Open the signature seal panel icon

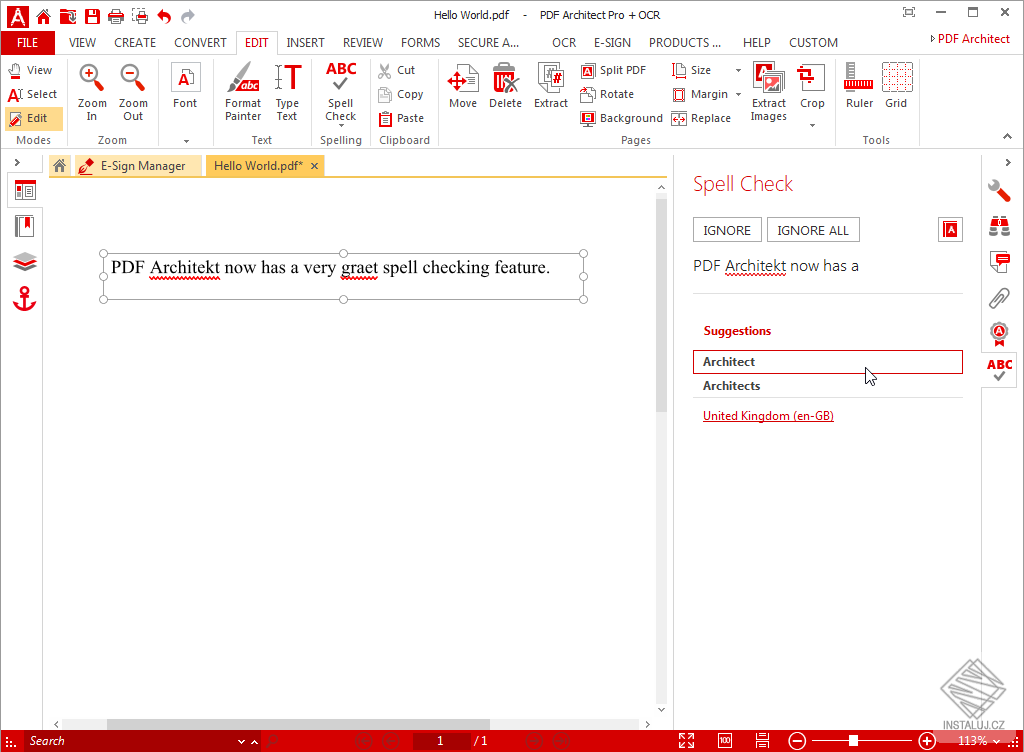(999, 334)
